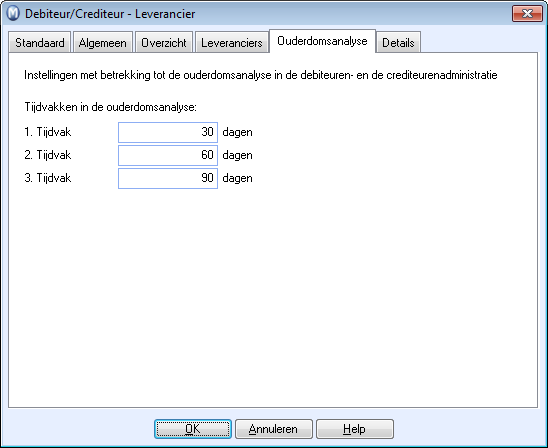
Task: Click the 'dagen' label beside the 90 field
Action: 237,179
